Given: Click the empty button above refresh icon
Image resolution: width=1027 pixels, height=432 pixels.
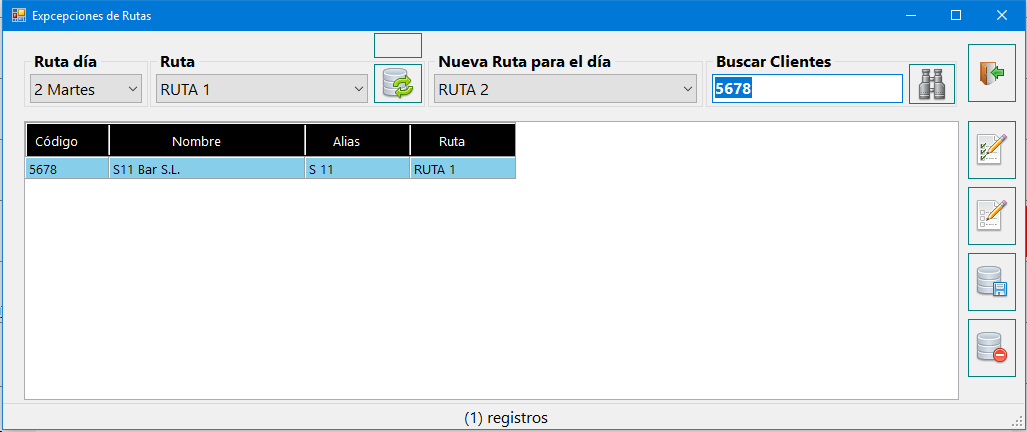Looking at the screenshot, I should pos(398,45).
